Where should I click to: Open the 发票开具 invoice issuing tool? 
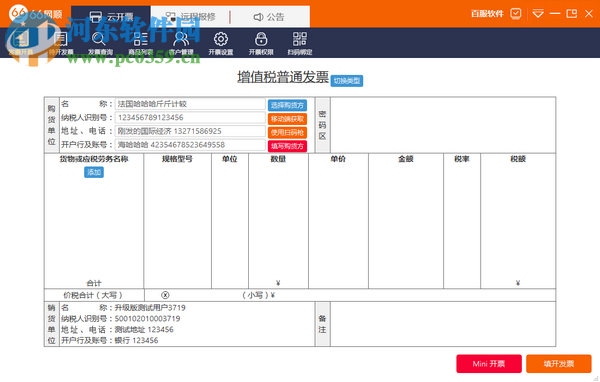[x=21, y=43]
